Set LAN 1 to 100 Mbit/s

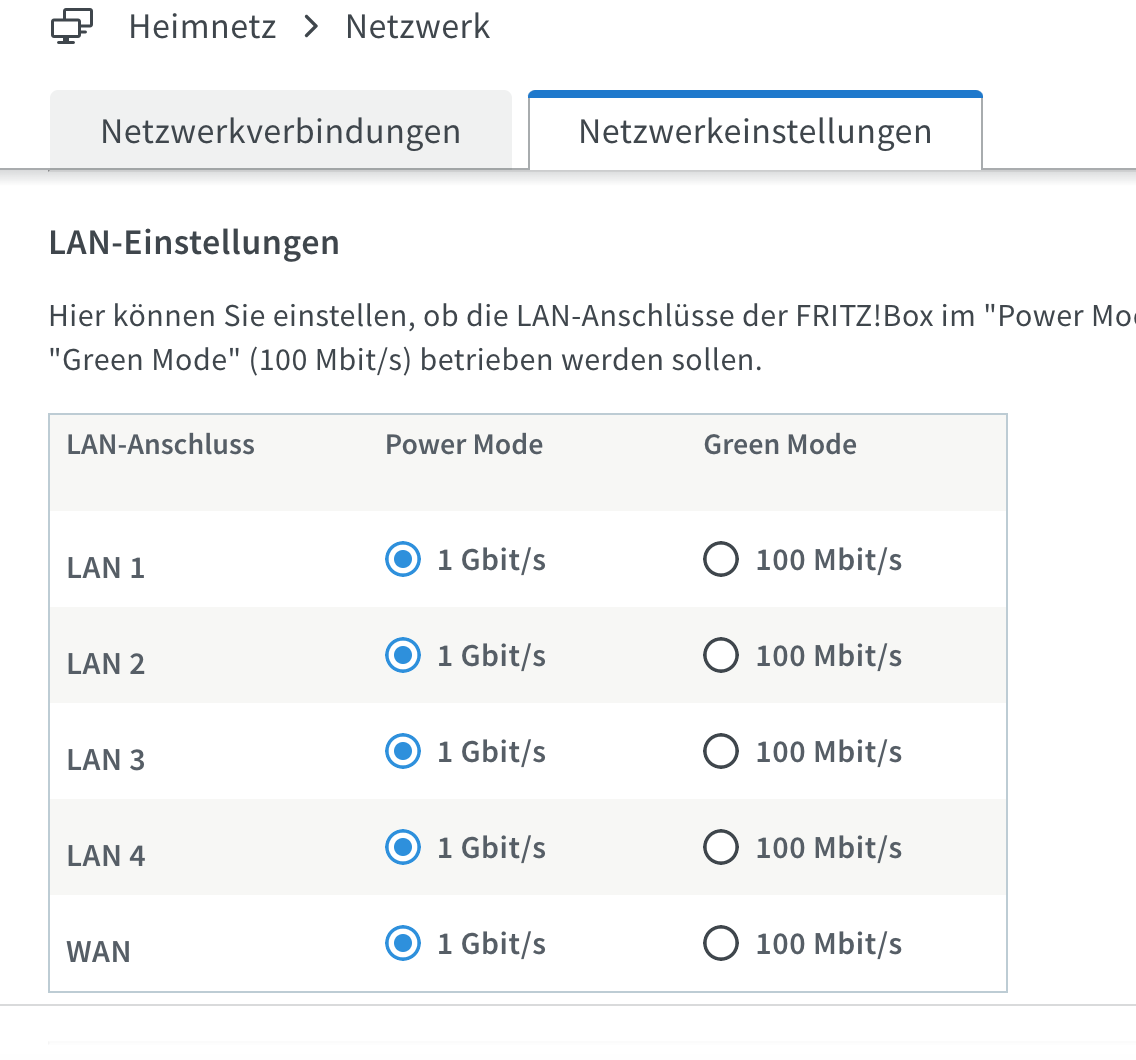pos(721,560)
